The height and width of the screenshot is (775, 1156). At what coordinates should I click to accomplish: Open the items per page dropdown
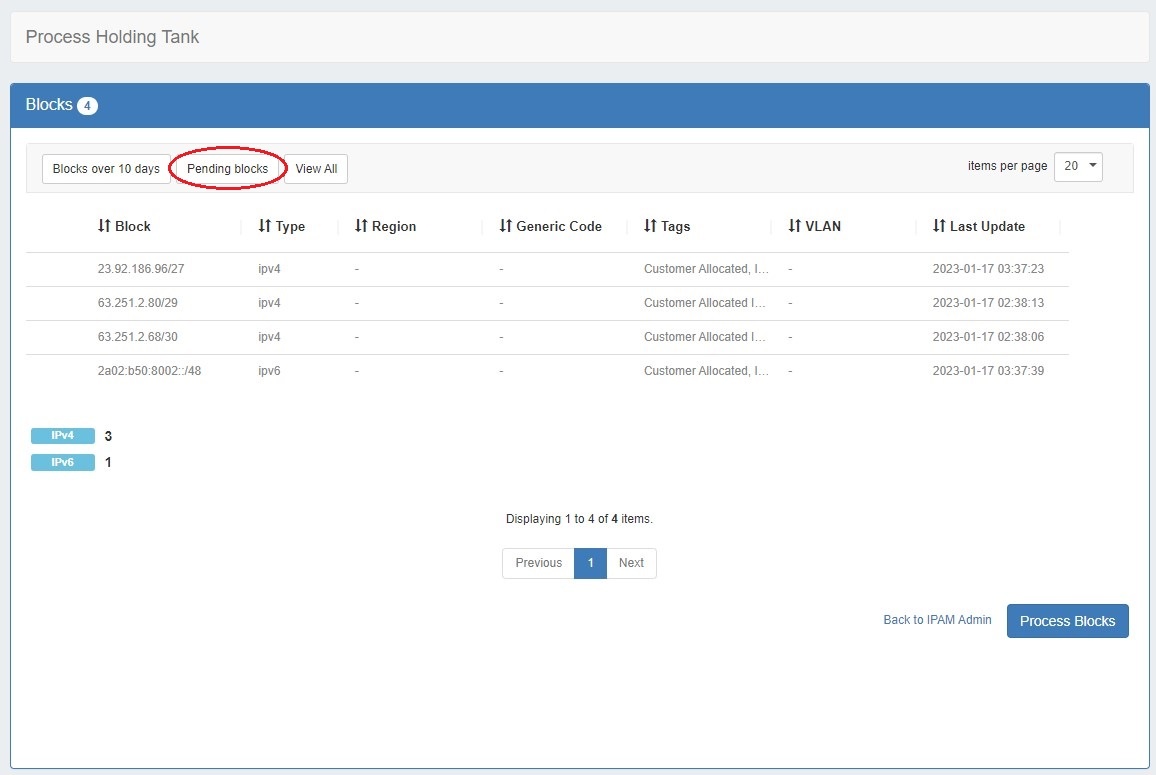[1078, 167]
